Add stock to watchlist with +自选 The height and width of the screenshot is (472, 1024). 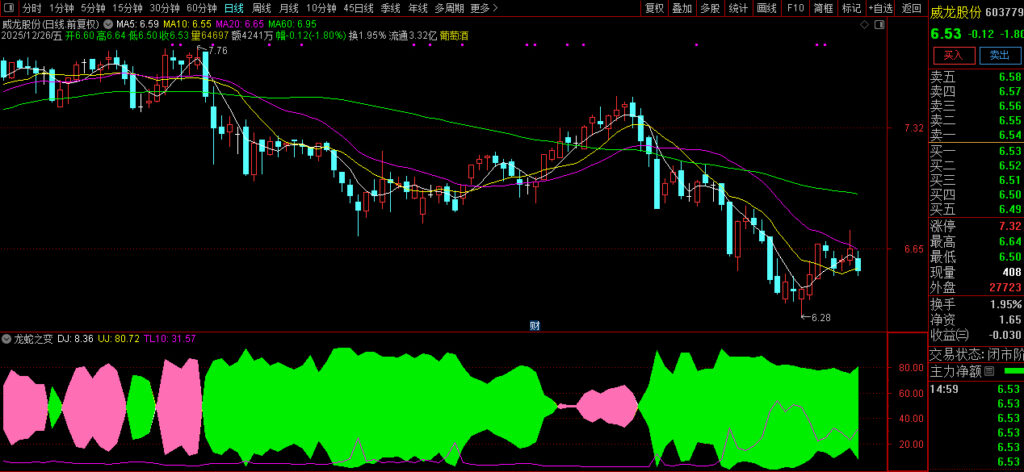[881, 8]
